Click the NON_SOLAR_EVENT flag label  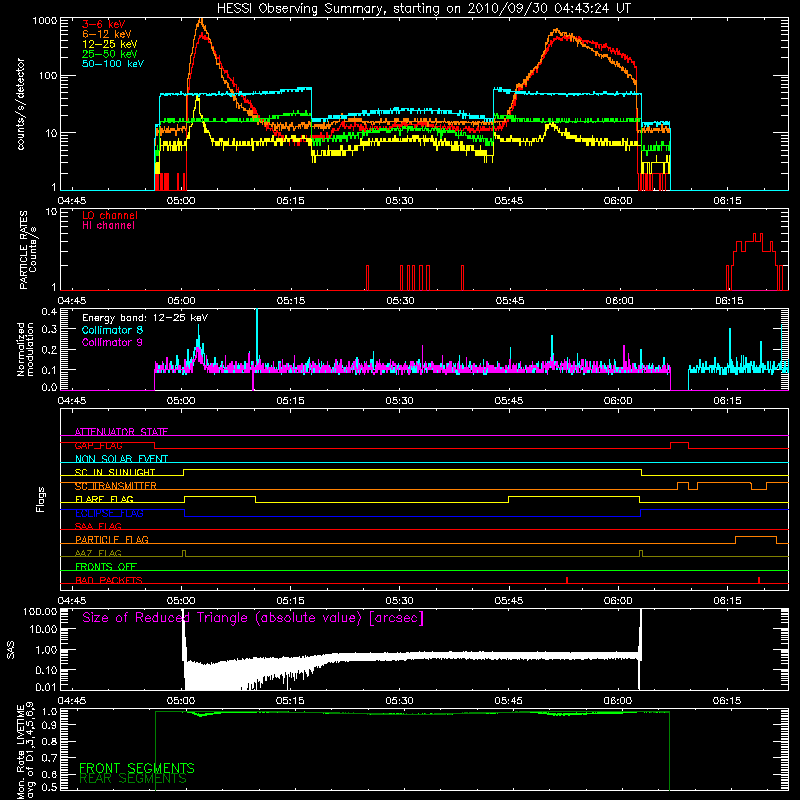coord(121,459)
